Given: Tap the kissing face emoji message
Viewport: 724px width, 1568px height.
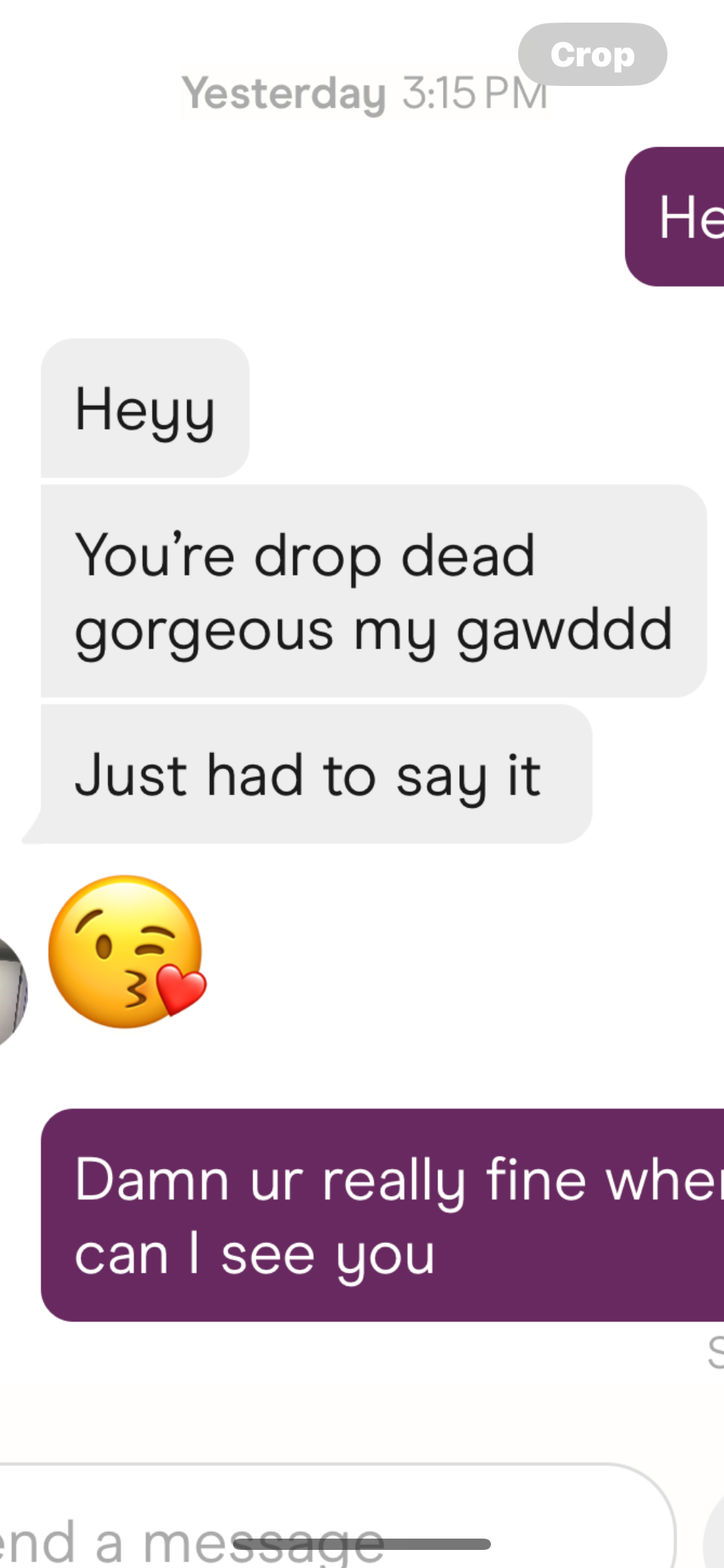Looking at the screenshot, I should pos(127,951).
